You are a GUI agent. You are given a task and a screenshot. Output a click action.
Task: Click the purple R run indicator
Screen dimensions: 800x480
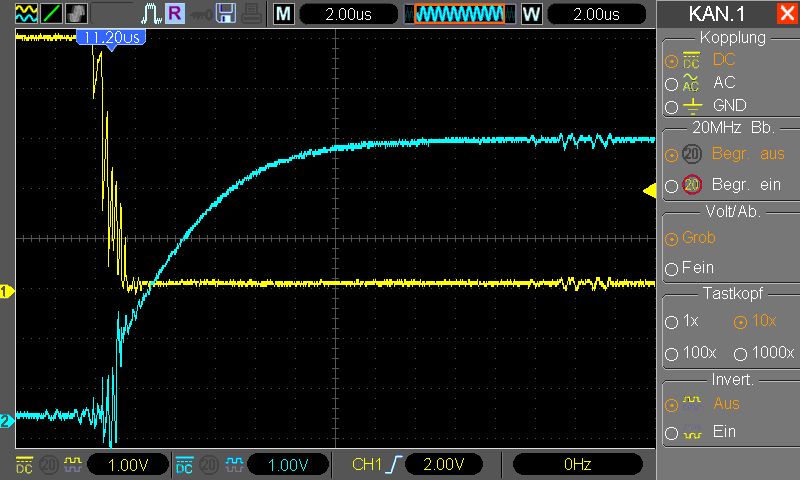point(175,14)
